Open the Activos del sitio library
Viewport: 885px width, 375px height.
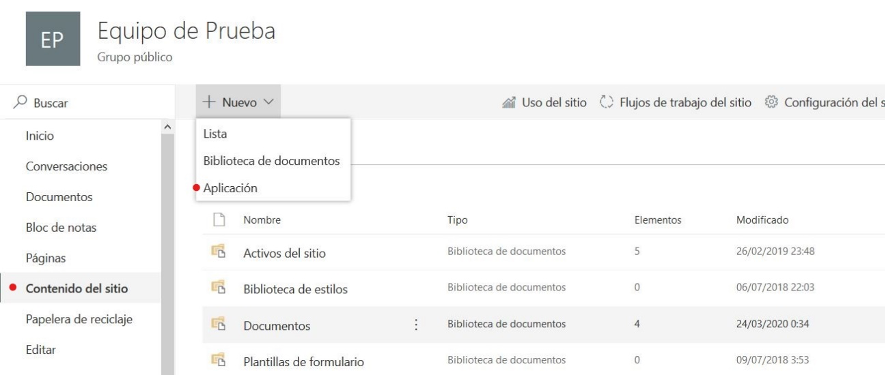tap(284, 254)
